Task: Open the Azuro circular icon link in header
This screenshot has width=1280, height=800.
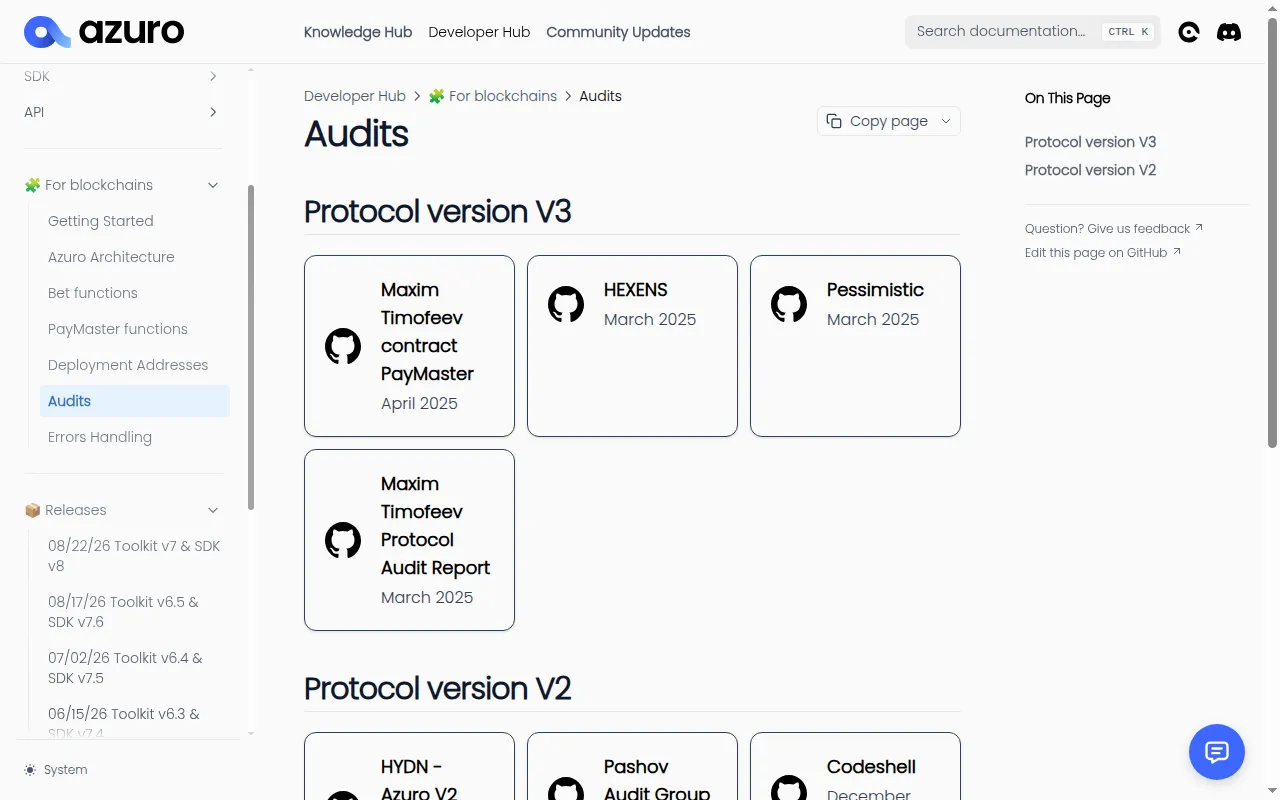Action: pos(1189,32)
